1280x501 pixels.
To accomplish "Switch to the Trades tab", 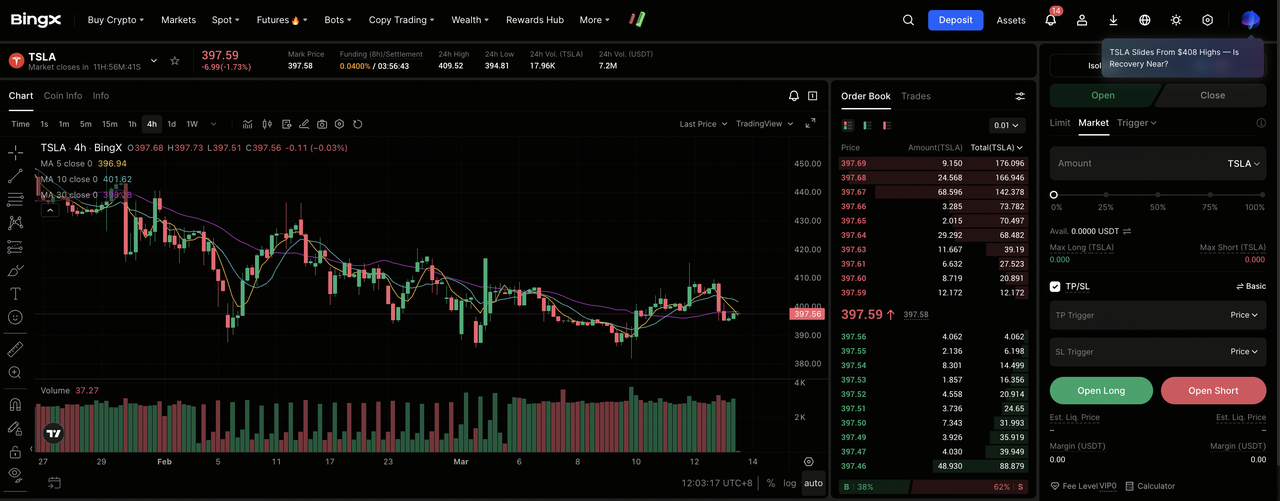I will point(915,96).
